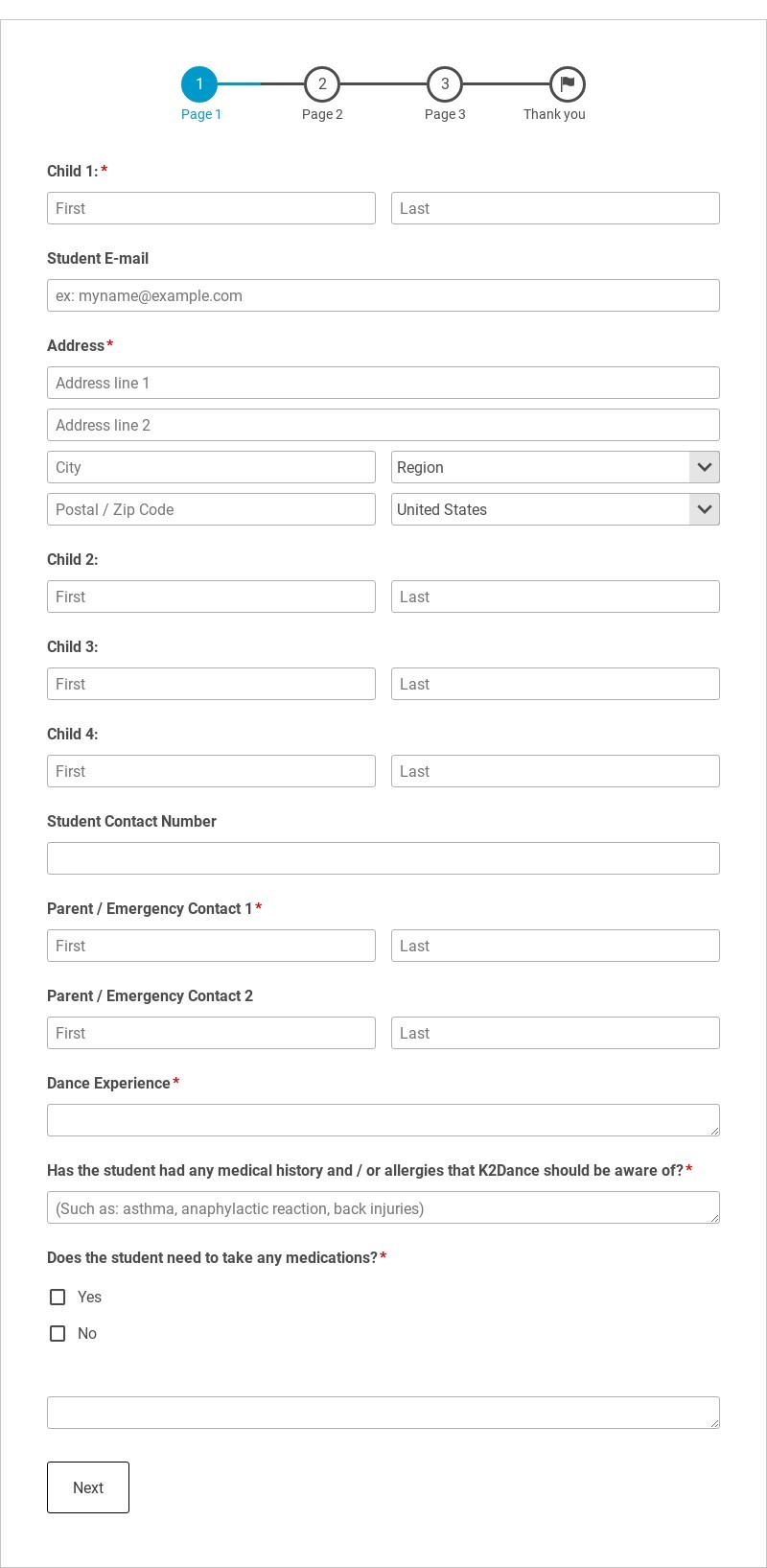Focus Child 1 Last name field
This screenshot has width=767, height=1568.
[x=555, y=208]
